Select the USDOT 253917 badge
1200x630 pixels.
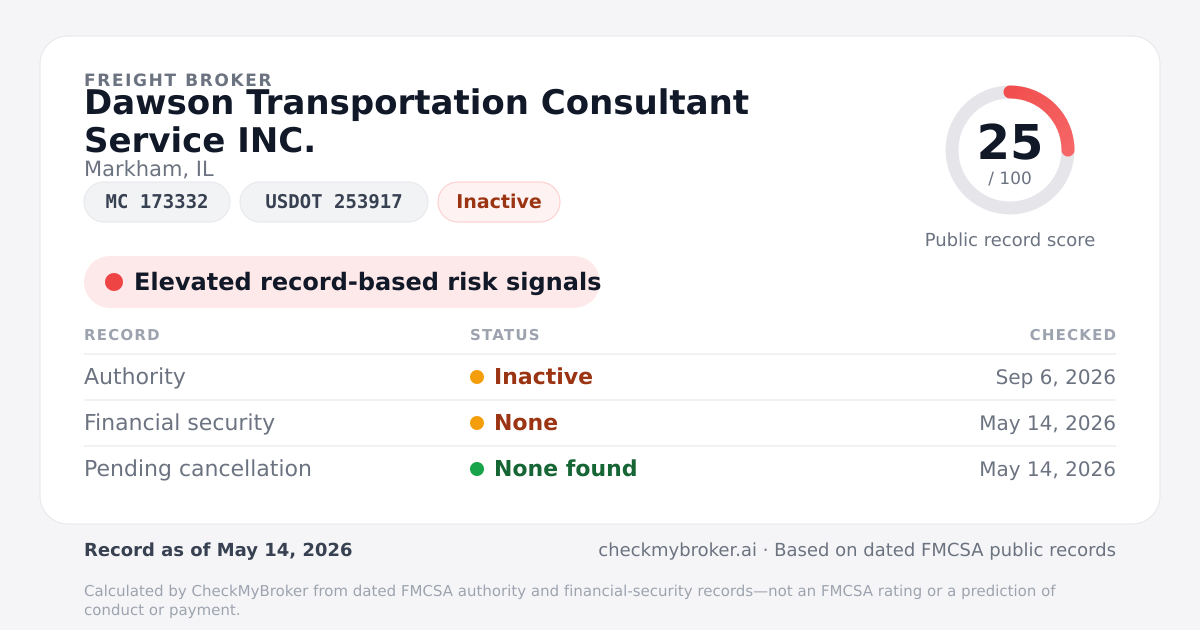334,202
